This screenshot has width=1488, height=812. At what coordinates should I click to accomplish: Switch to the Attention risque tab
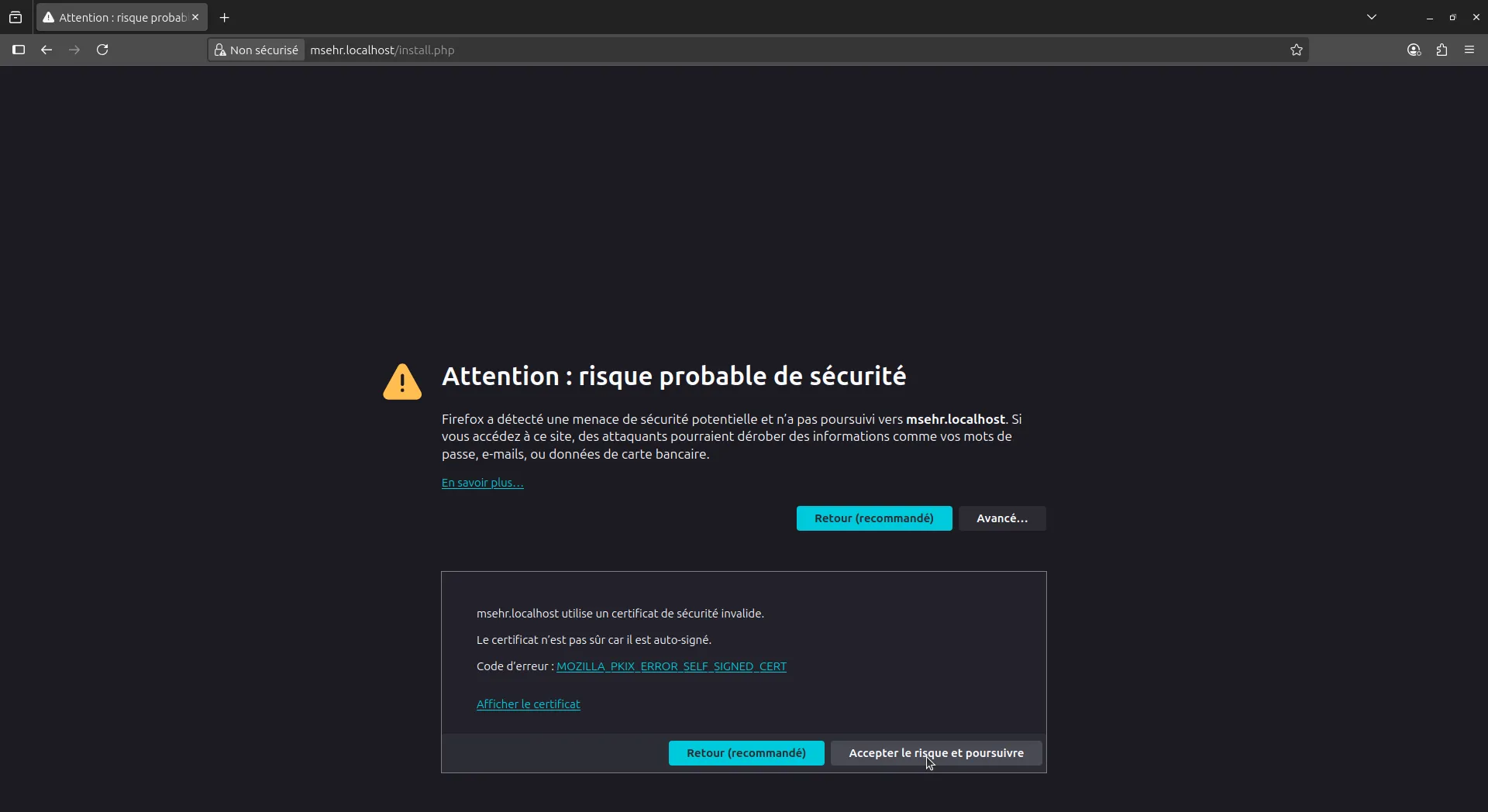[x=116, y=17]
